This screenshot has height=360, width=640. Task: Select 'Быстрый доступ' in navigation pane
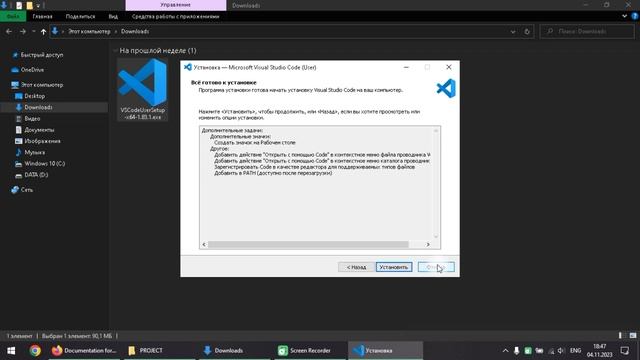(x=38, y=55)
